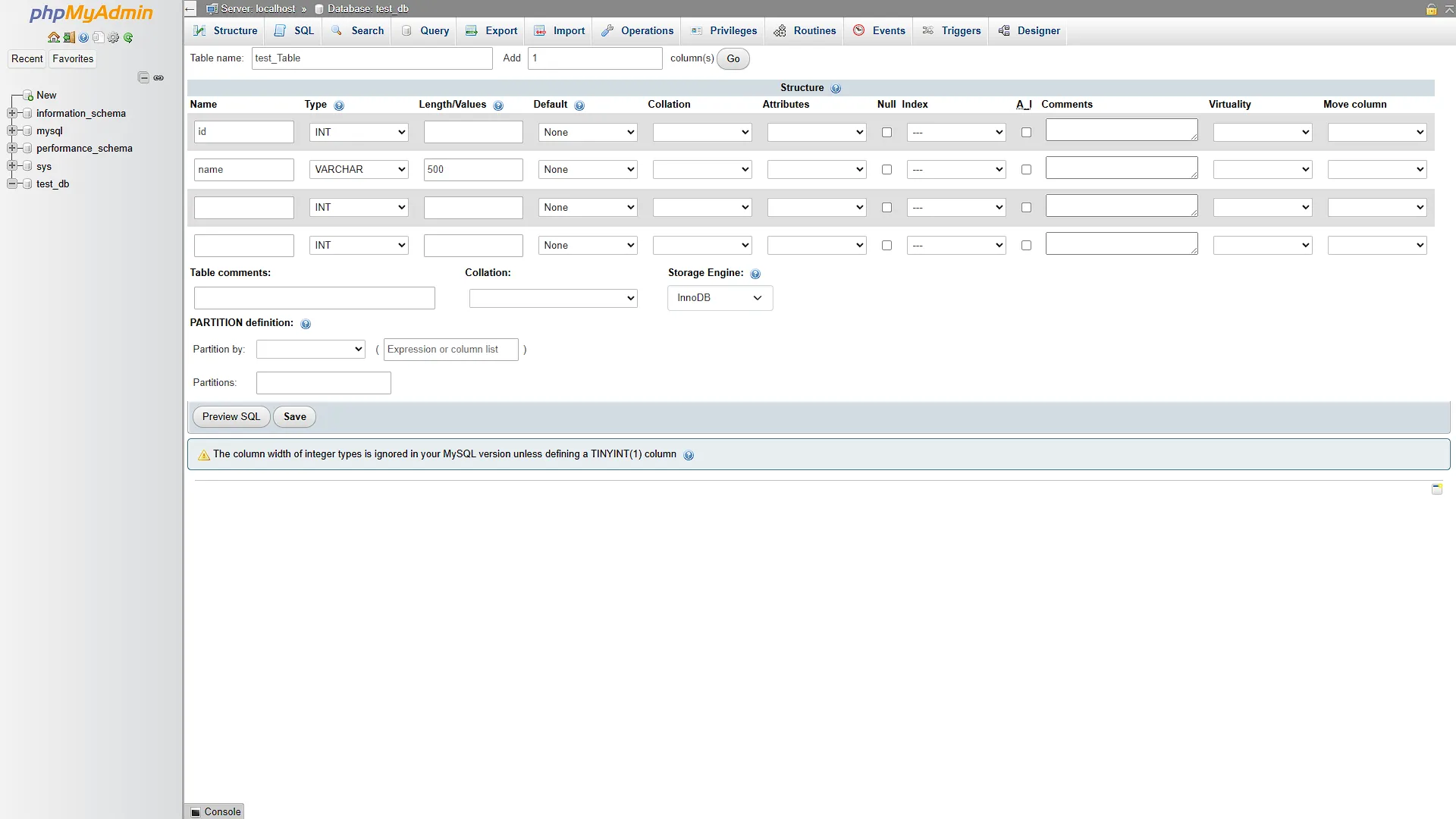Toggle Null checkbox for name column

[886, 170]
